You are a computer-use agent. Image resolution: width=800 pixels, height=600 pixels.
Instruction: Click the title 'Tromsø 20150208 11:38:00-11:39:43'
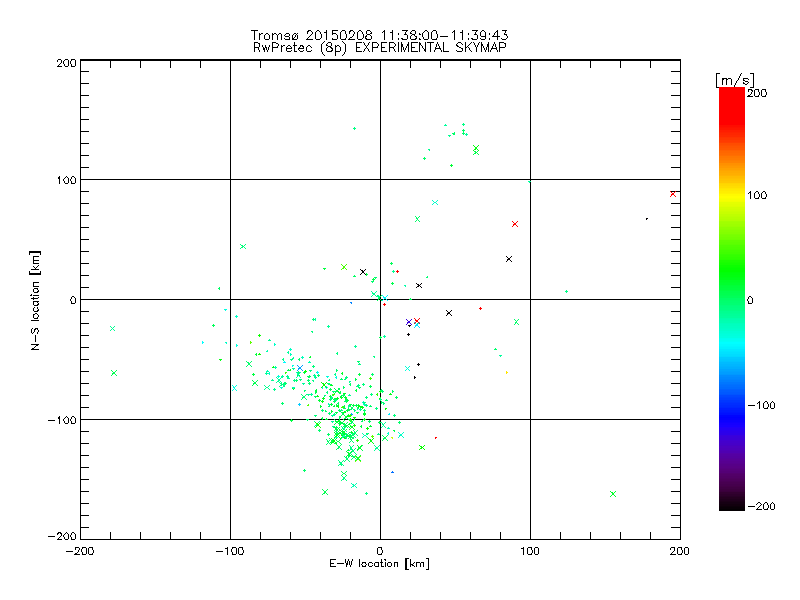pyautogui.click(x=379, y=35)
